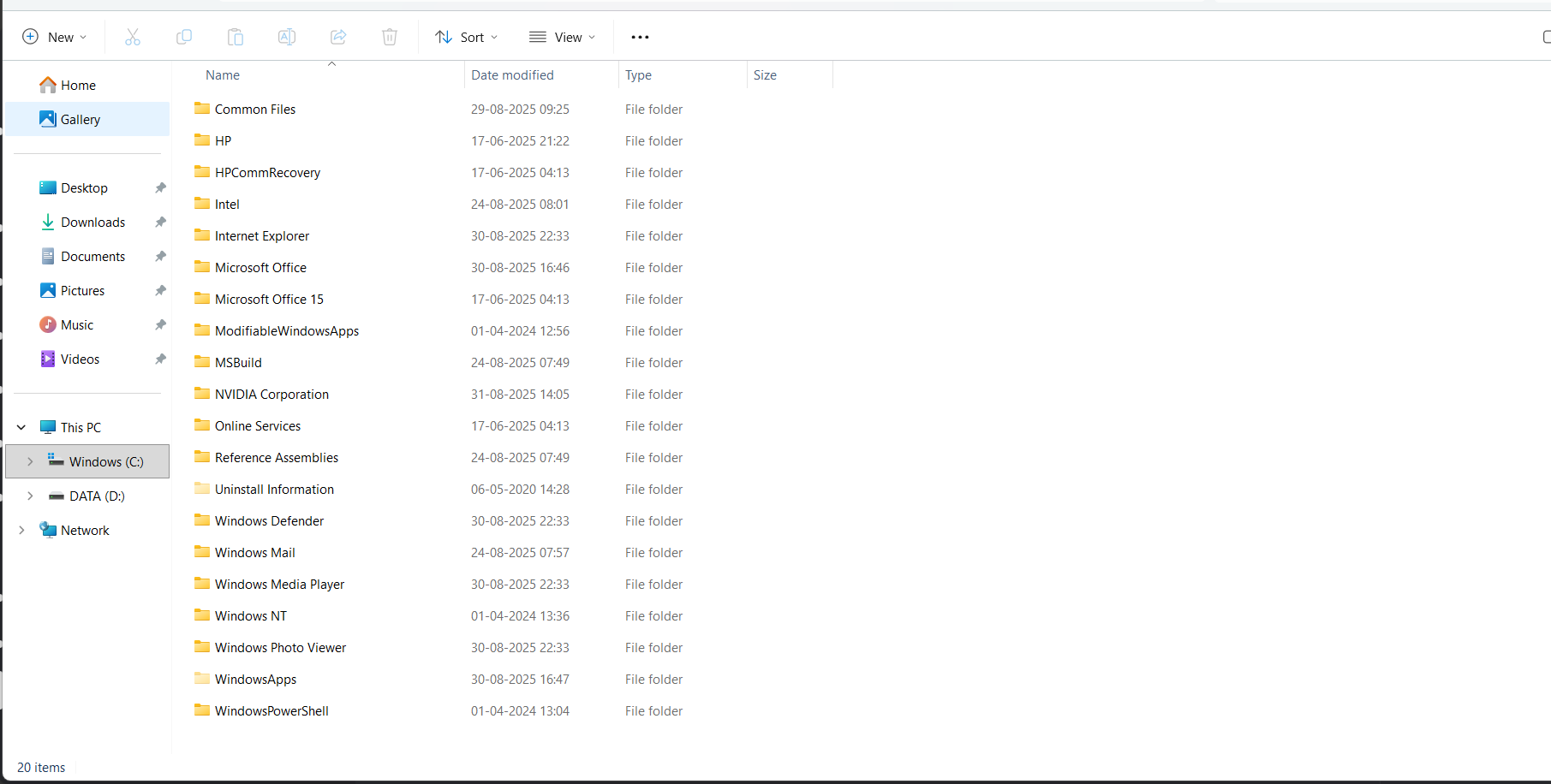1551x784 pixels.
Task: Click the Windows Defender folder icon
Action: point(202,520)
